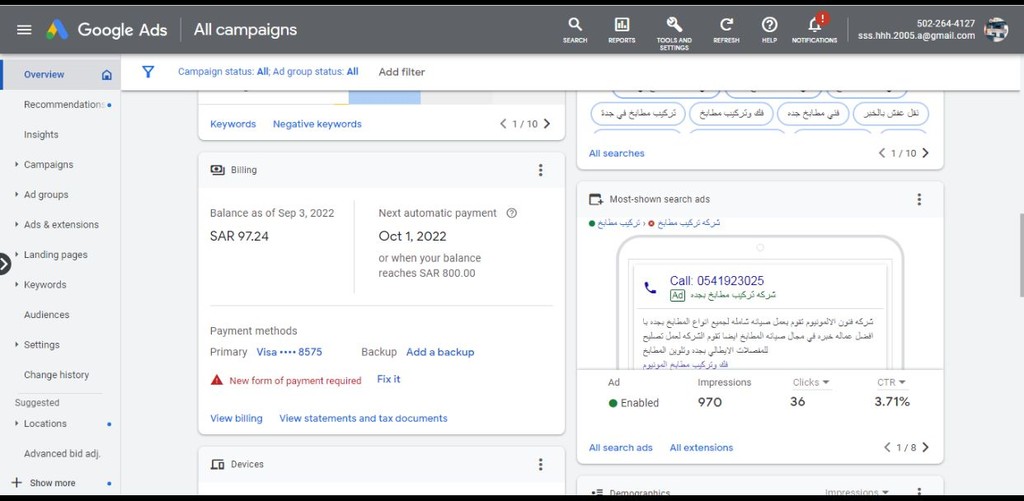The image size is (1024, 501).
Task: Open the account profile avatar
Action: pos(996,30)
